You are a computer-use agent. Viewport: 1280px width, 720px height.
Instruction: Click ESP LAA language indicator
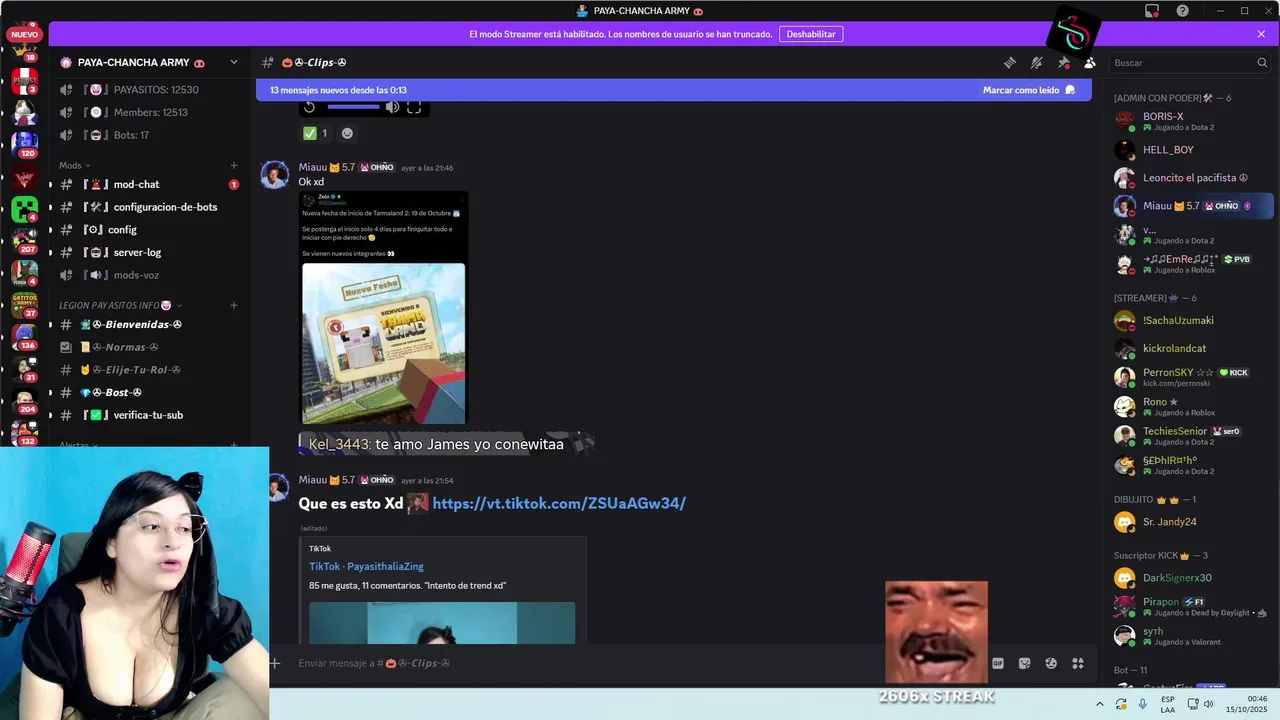[1168, 704]
